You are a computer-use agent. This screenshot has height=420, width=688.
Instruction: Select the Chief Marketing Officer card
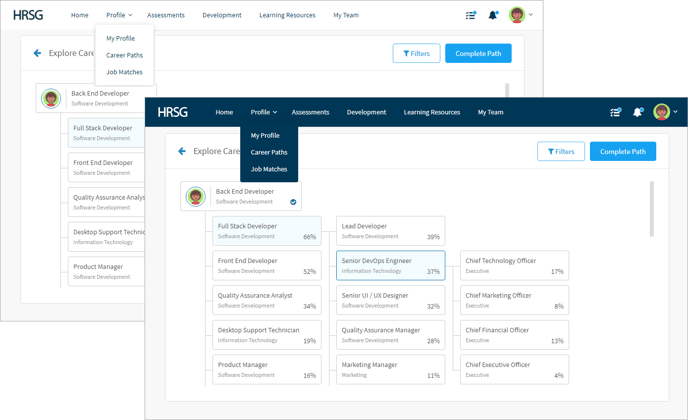click(x=514, y=300)
